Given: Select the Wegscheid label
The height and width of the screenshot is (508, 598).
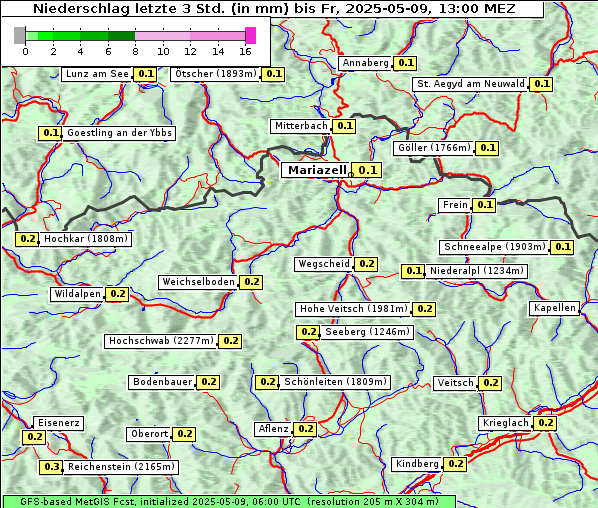Looking at the screenshot, I should point(324,264).
